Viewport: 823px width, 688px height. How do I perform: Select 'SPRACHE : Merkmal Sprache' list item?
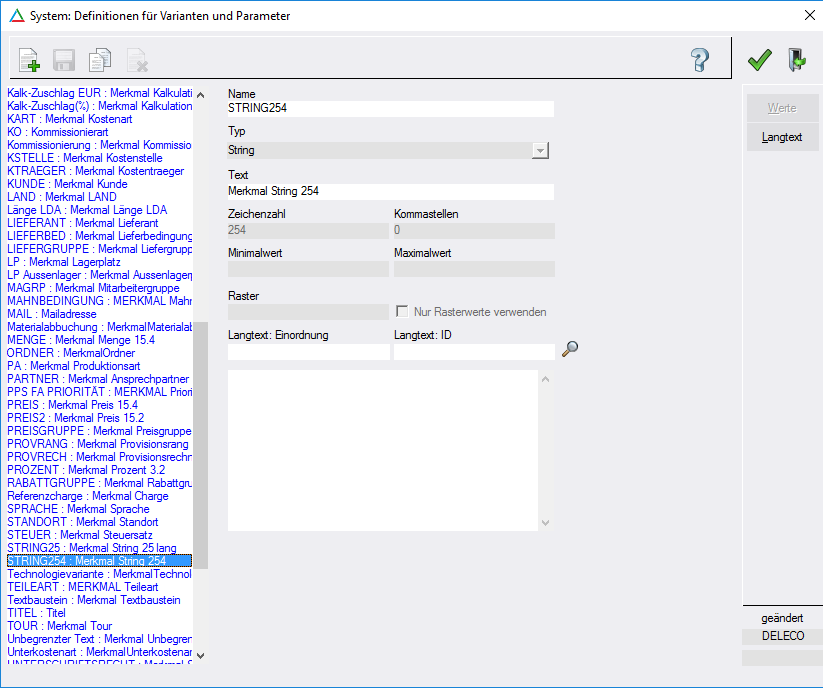coord(78,509)
